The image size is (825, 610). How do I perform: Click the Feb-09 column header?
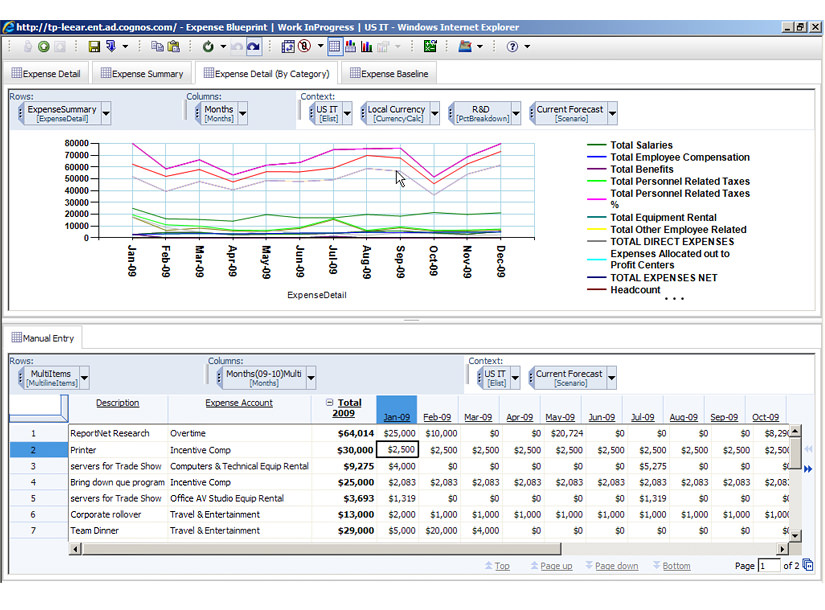point(437,417)
